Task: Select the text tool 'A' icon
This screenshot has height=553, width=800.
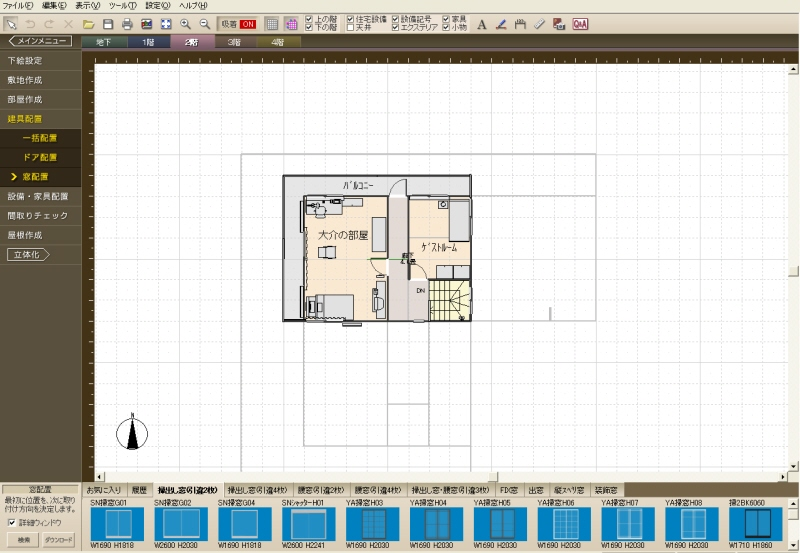Action: 481,23
